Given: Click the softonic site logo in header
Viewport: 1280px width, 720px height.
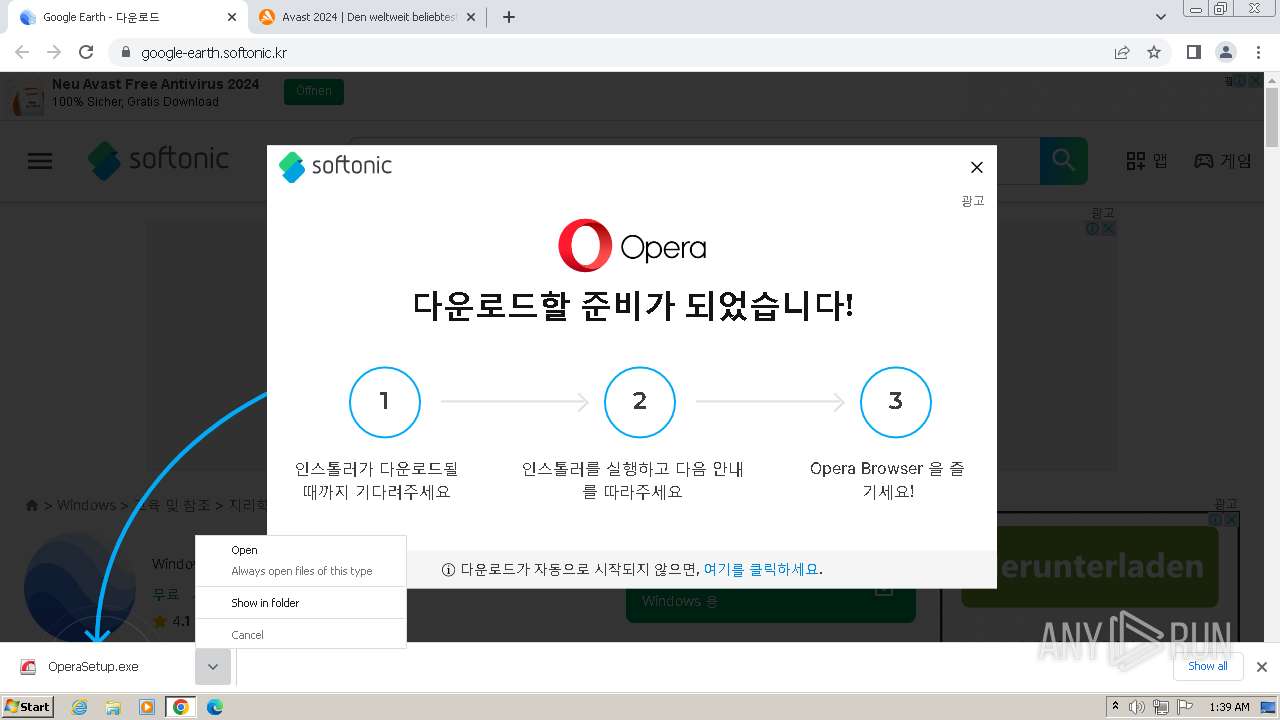Looking at the screenshot, I should tap(158, 160).
